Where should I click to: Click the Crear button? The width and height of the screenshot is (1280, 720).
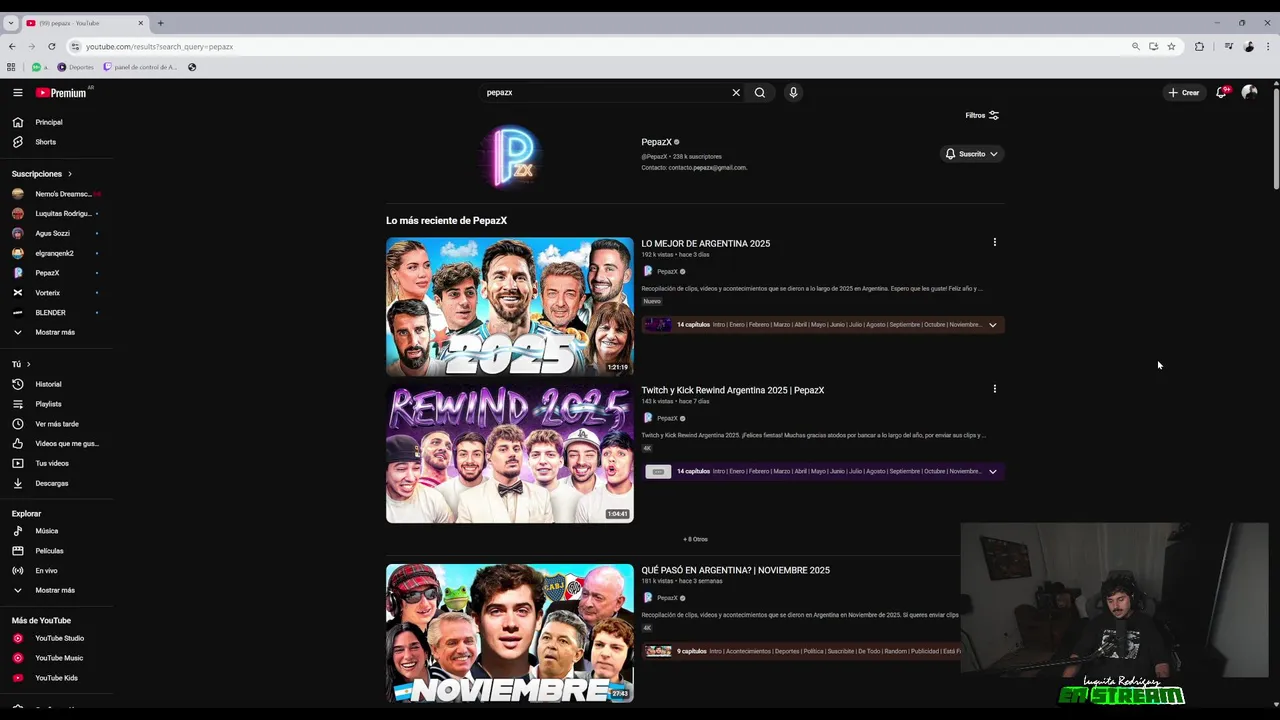click(x=1184, y=92)
